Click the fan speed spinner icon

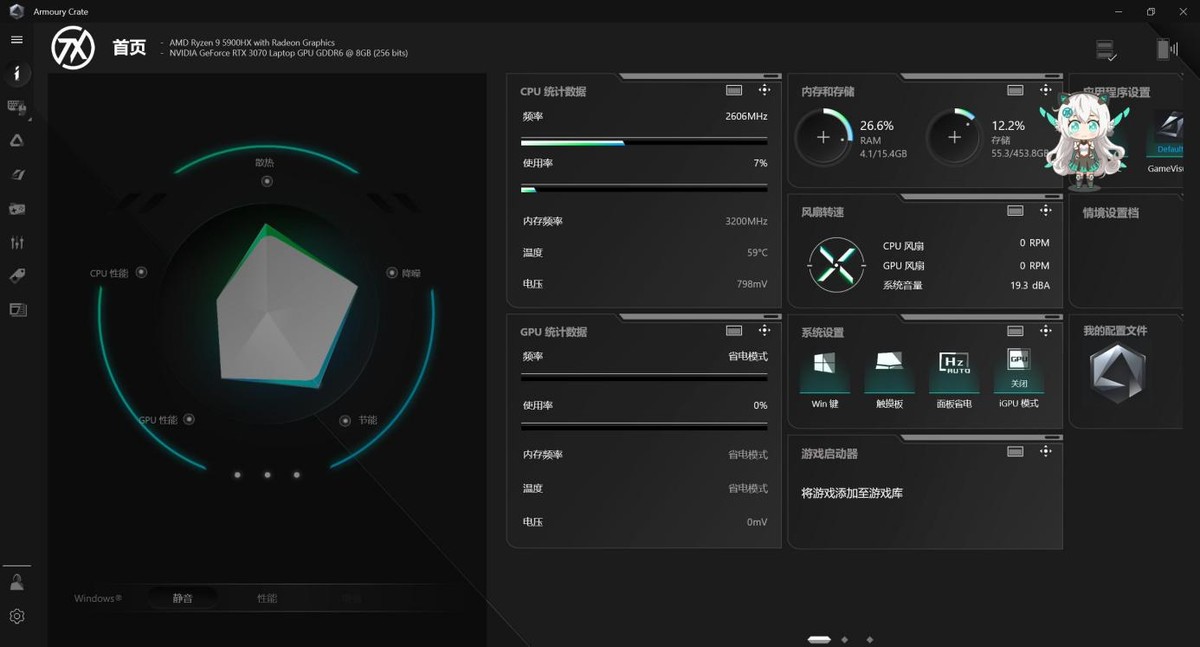point(836,265)
